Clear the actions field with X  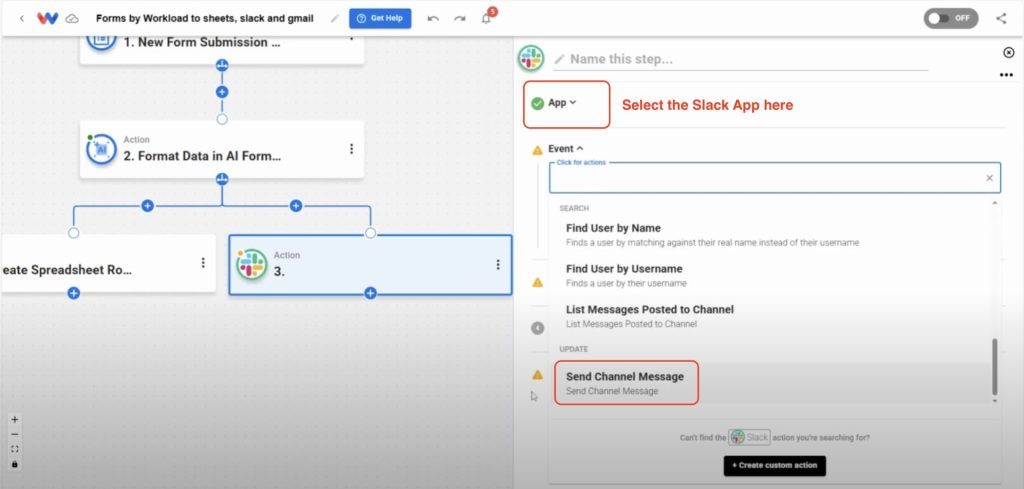click(x=989, y=178)
